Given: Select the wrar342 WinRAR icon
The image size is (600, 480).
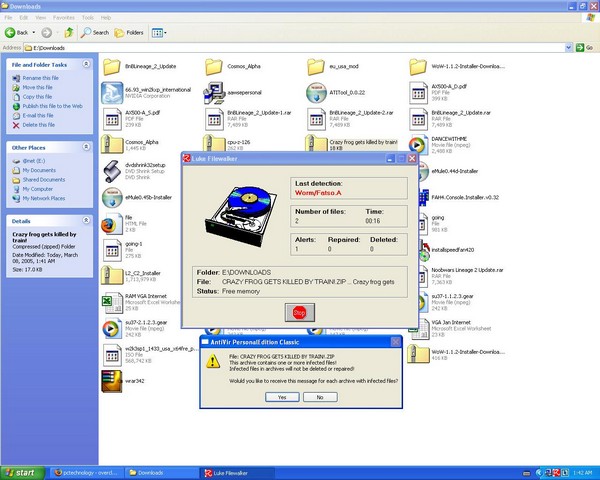Looking at the screenshot, I should (x=112, y=381).
